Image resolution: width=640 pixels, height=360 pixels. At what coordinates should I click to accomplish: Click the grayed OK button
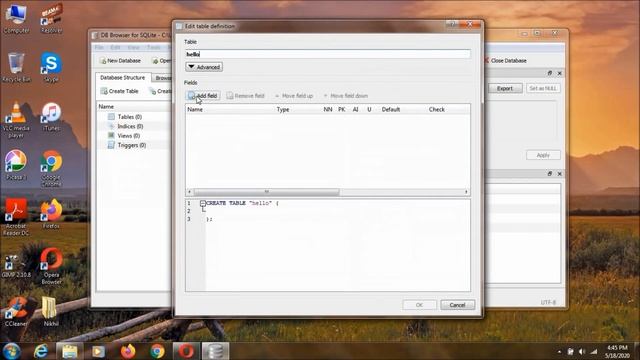(x=419, y=305)
